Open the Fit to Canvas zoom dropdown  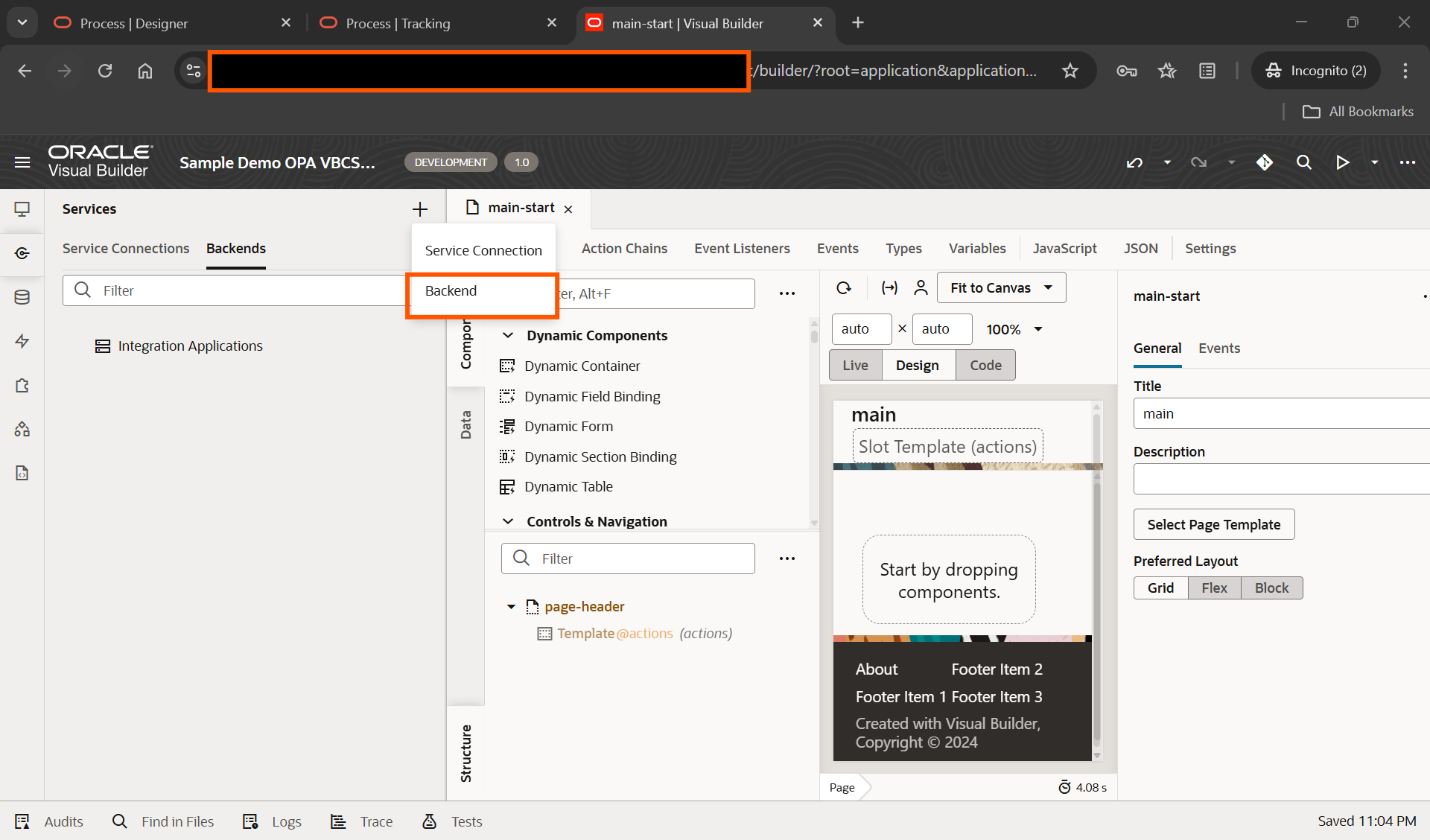point(1000,287)
